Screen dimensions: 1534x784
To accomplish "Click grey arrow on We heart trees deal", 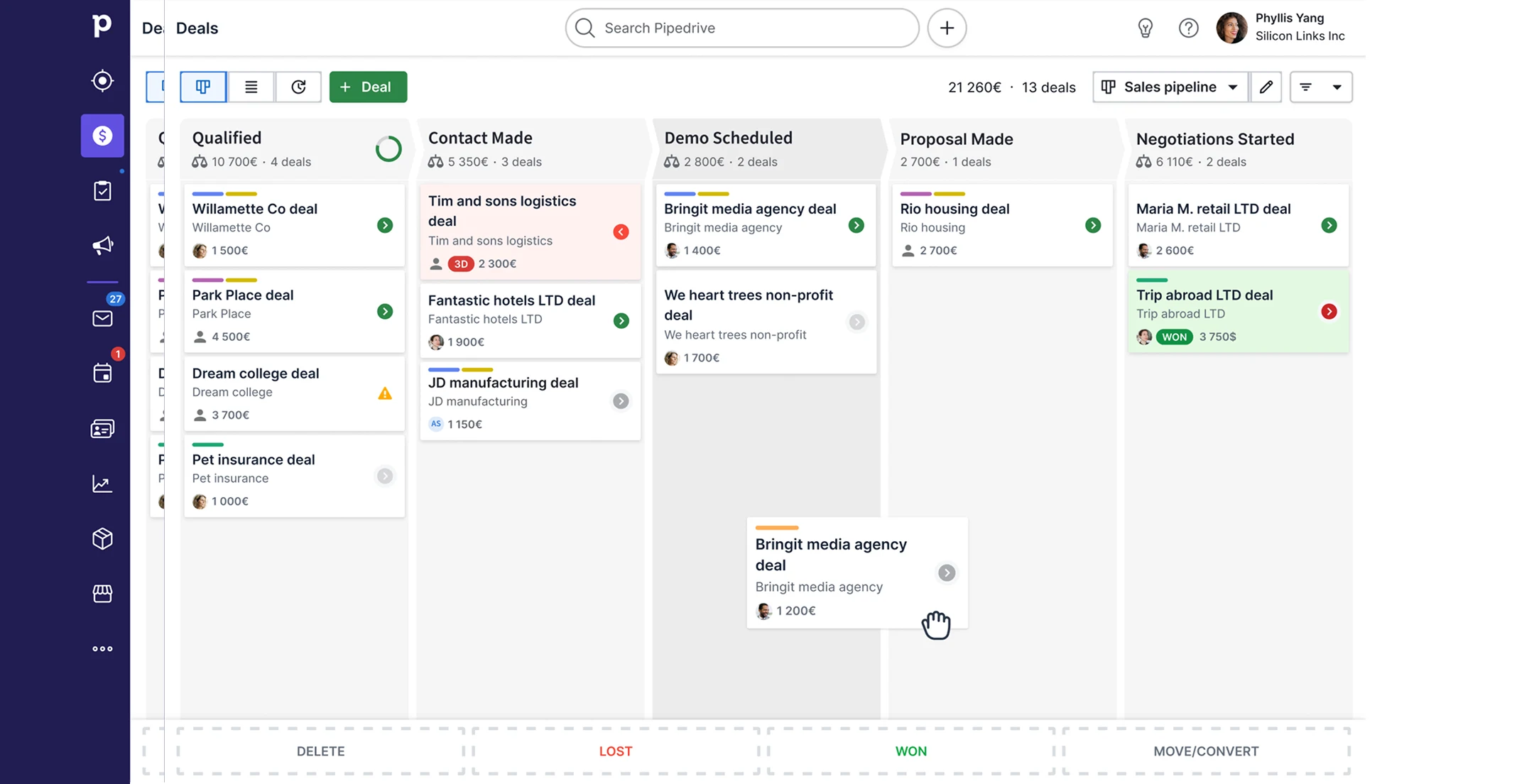I will (856, 322).
